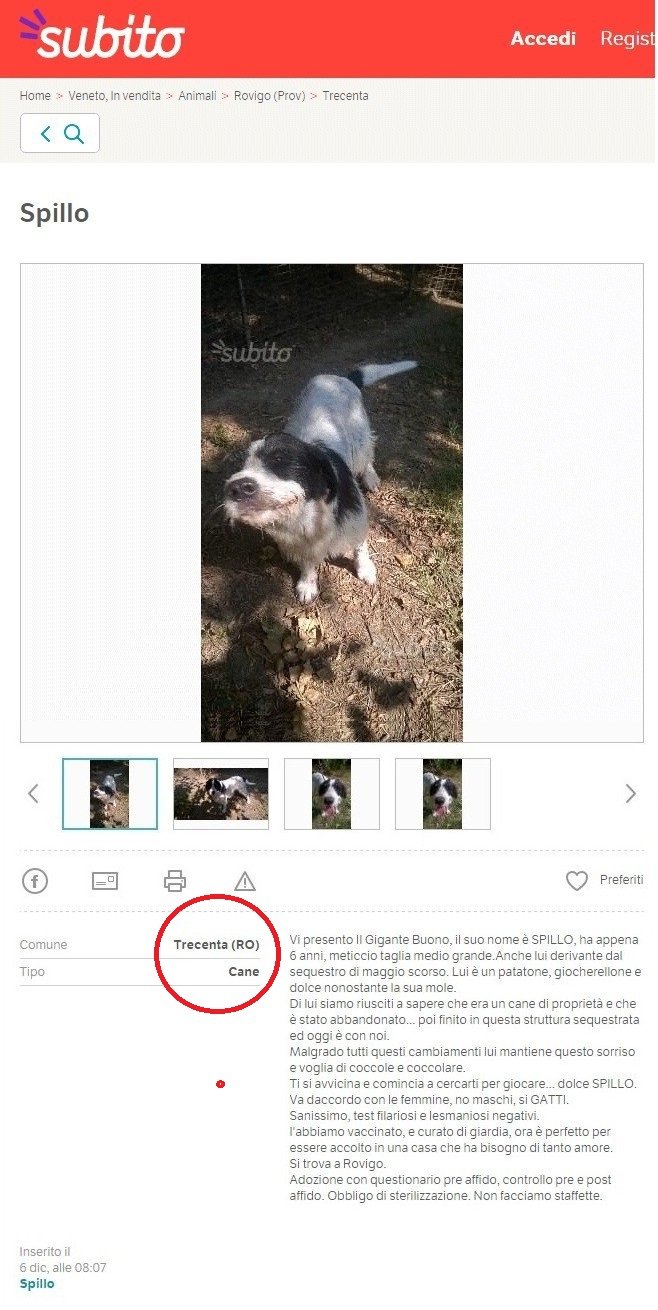
Task: Select the third dog thumbnail
Action: tap(332, 794)
